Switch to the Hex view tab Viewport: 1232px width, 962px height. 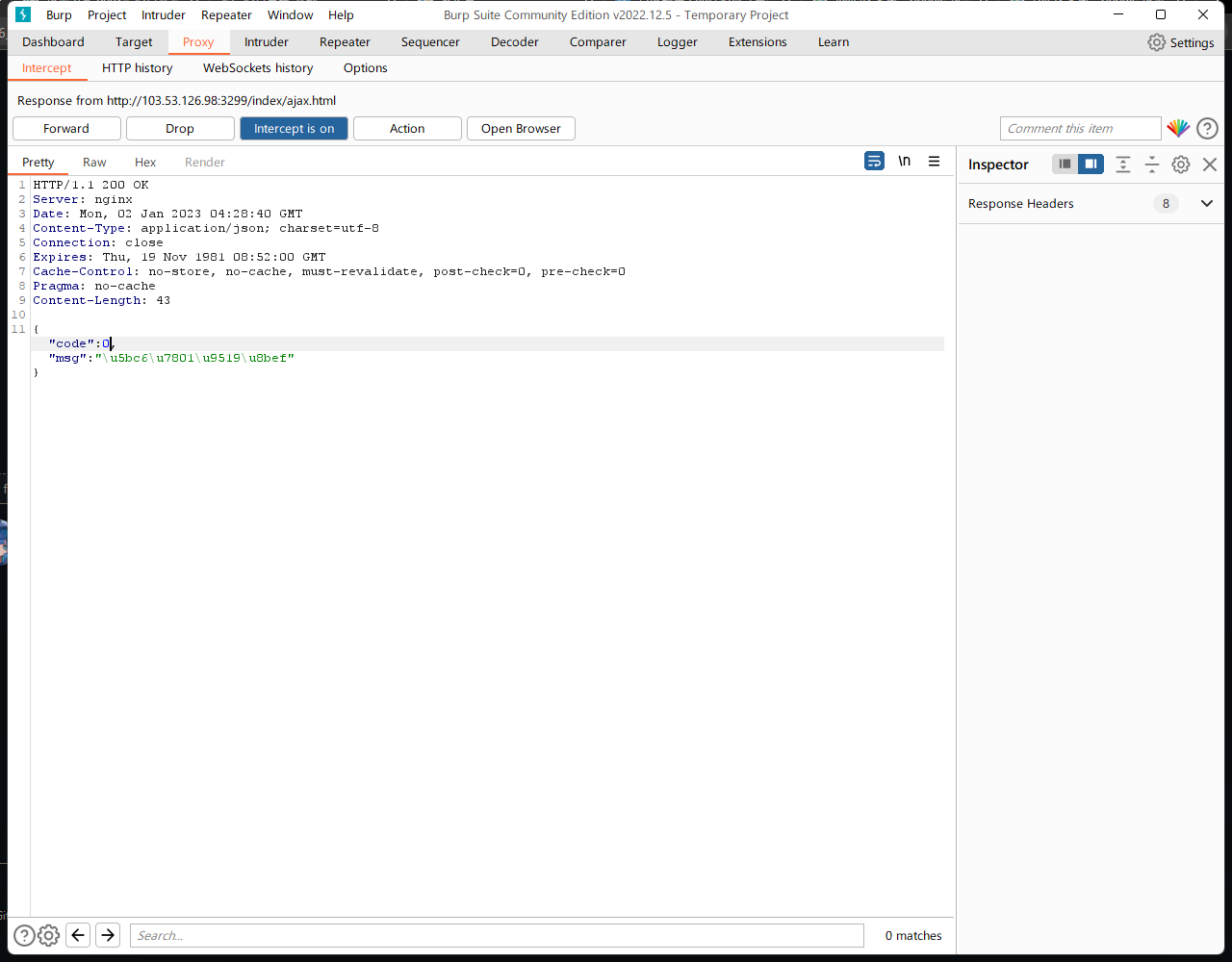pos(145,163)
